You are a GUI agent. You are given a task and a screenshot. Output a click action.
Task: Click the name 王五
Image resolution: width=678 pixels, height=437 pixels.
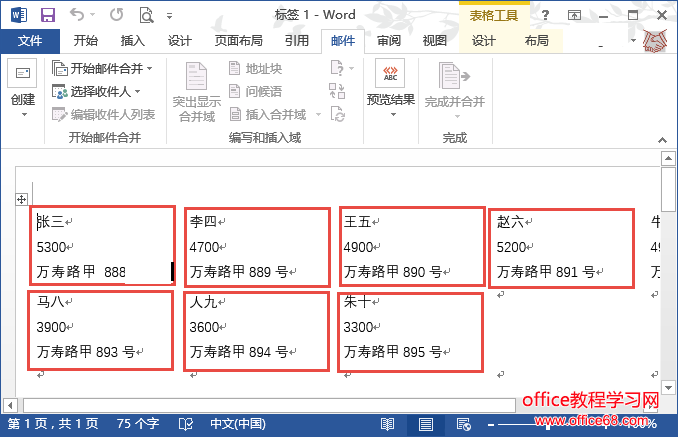click(357, 222)
